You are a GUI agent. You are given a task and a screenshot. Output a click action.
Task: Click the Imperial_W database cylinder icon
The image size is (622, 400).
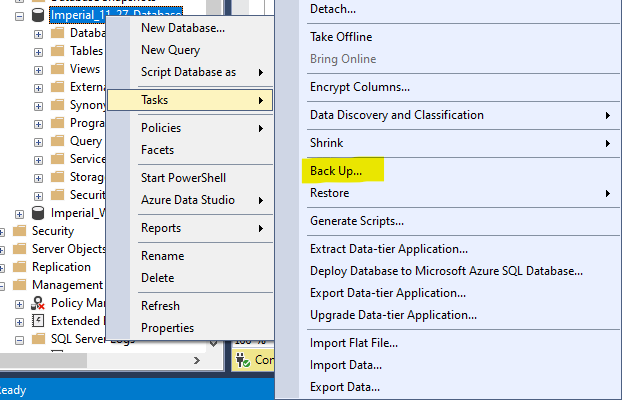click(x=39, y=213)
